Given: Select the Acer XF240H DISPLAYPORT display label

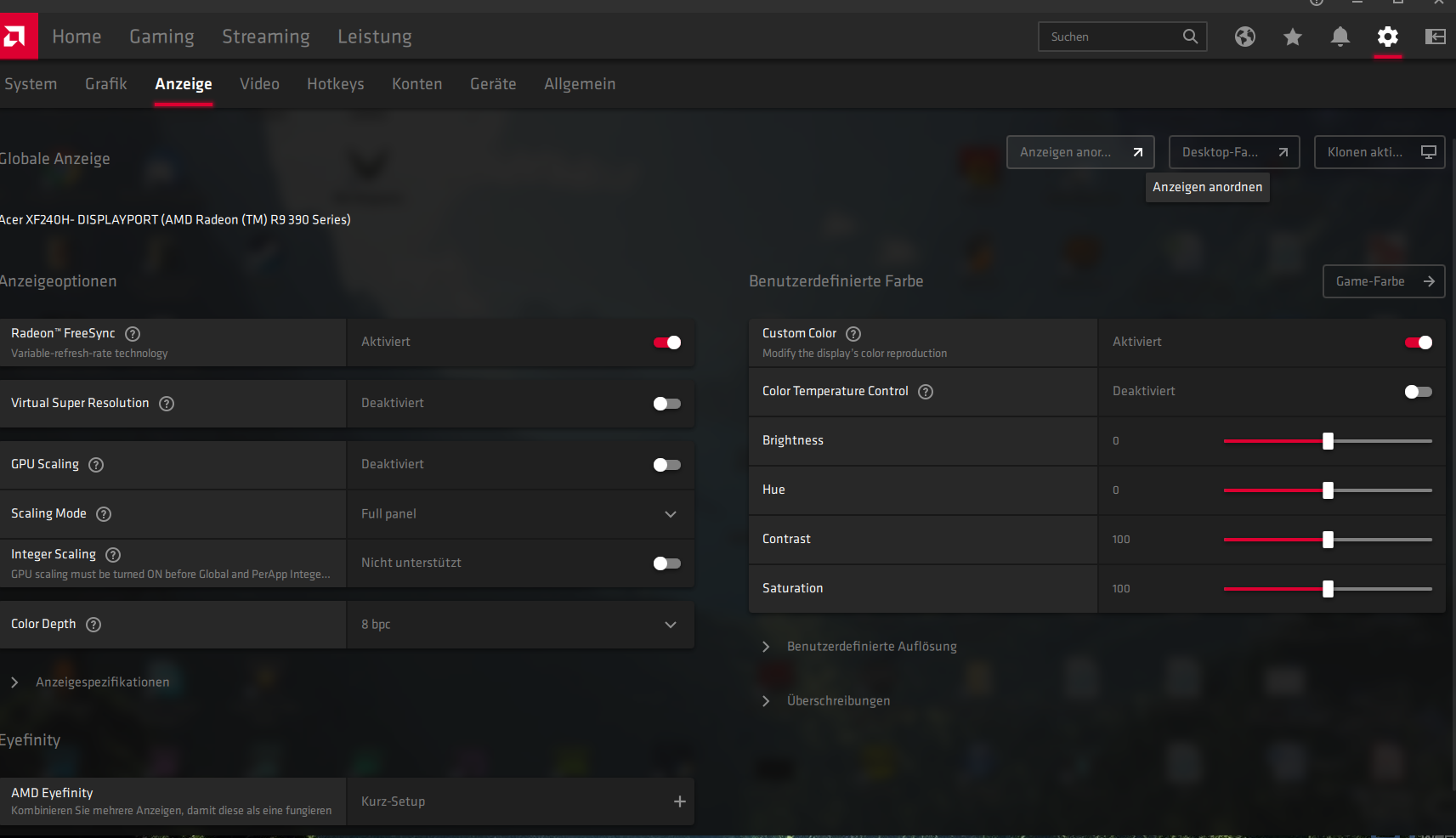Looking at the screenshot, I should pyautogui.click(x=175, y=220).
